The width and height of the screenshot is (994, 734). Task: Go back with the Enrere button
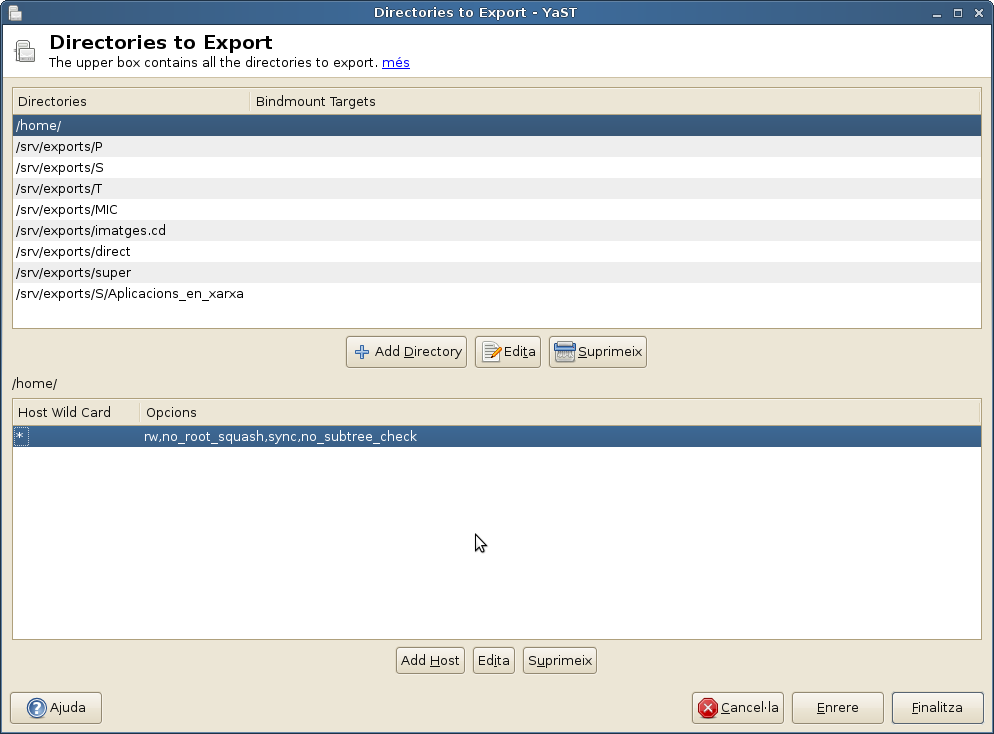(837, 708)
